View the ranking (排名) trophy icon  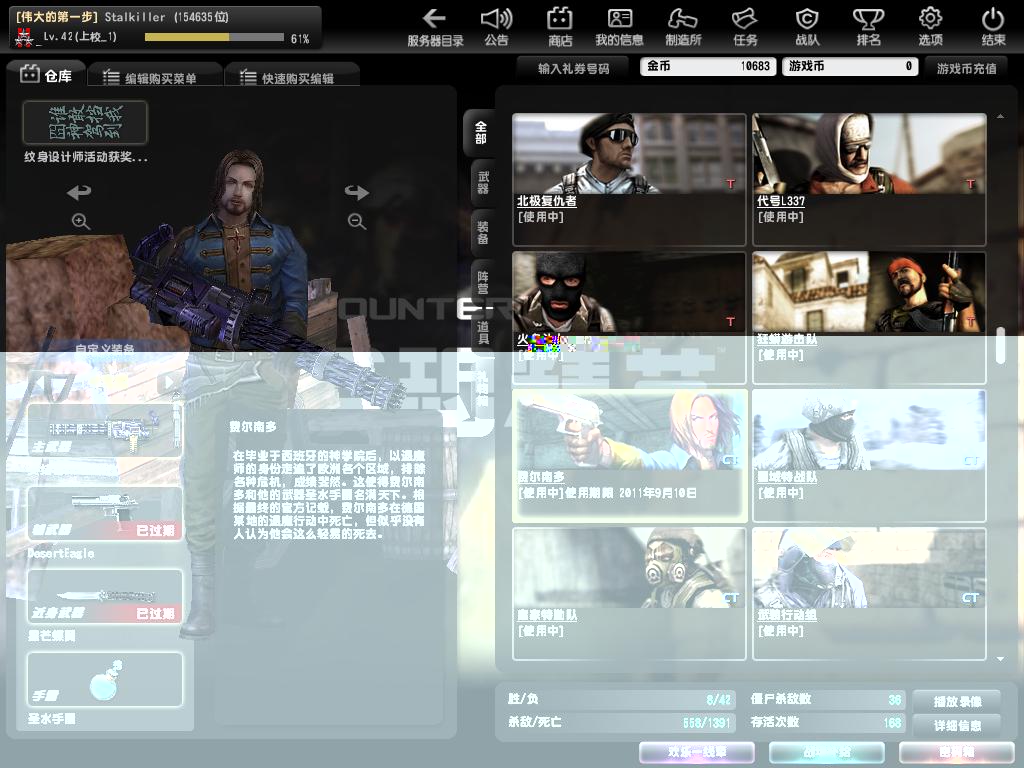click(868, 27)
